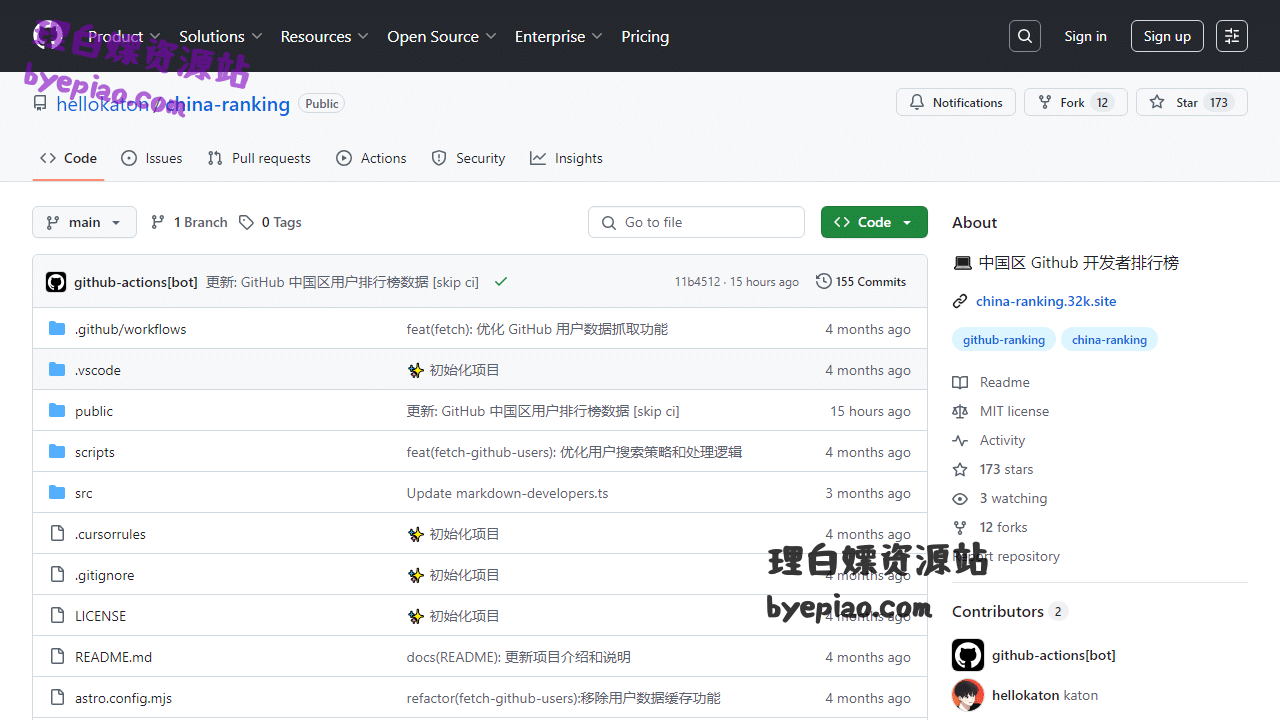
Task: Select the src folder icon
Action: [x=57, y=493]
